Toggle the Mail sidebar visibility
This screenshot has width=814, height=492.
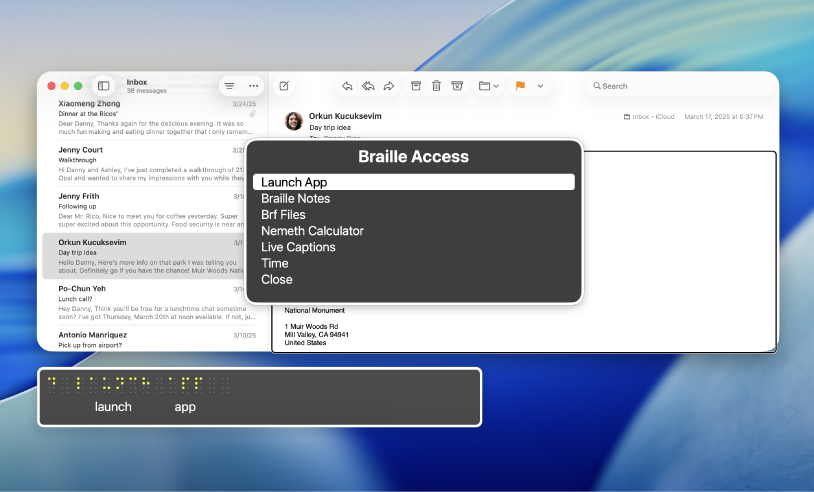(x=102, y=86)
